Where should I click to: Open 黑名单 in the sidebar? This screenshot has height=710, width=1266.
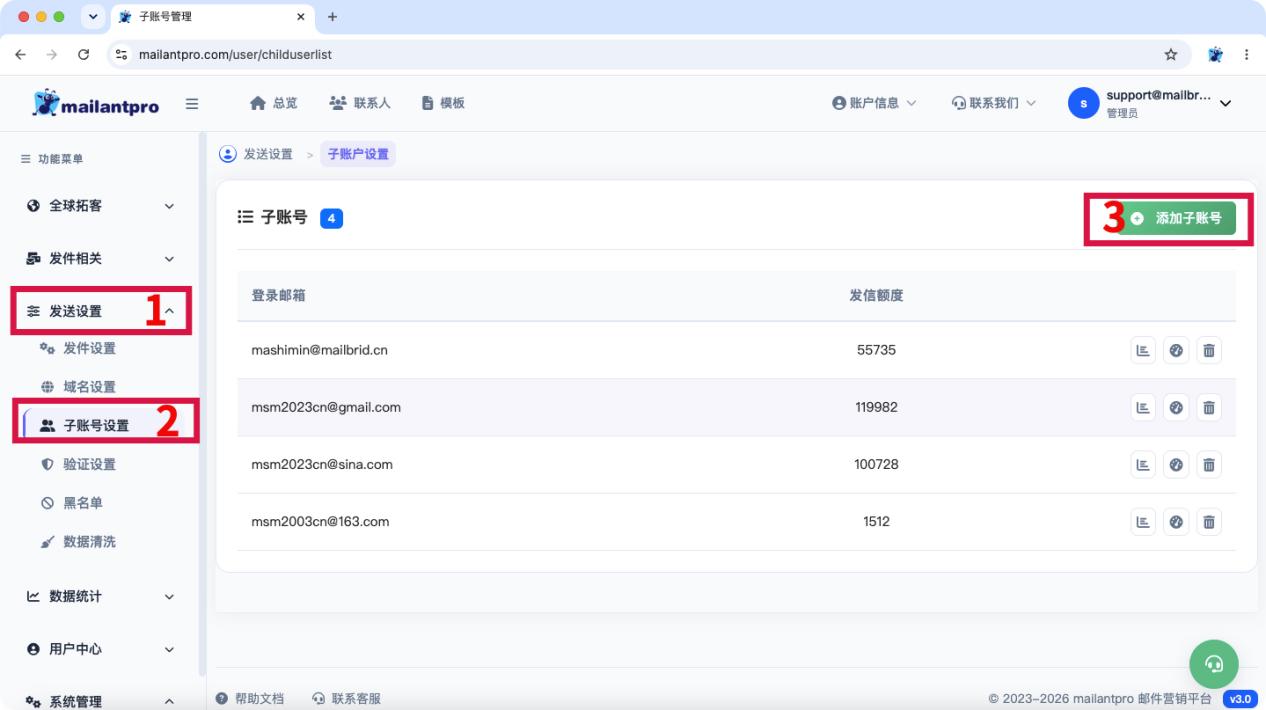point(72,503)
